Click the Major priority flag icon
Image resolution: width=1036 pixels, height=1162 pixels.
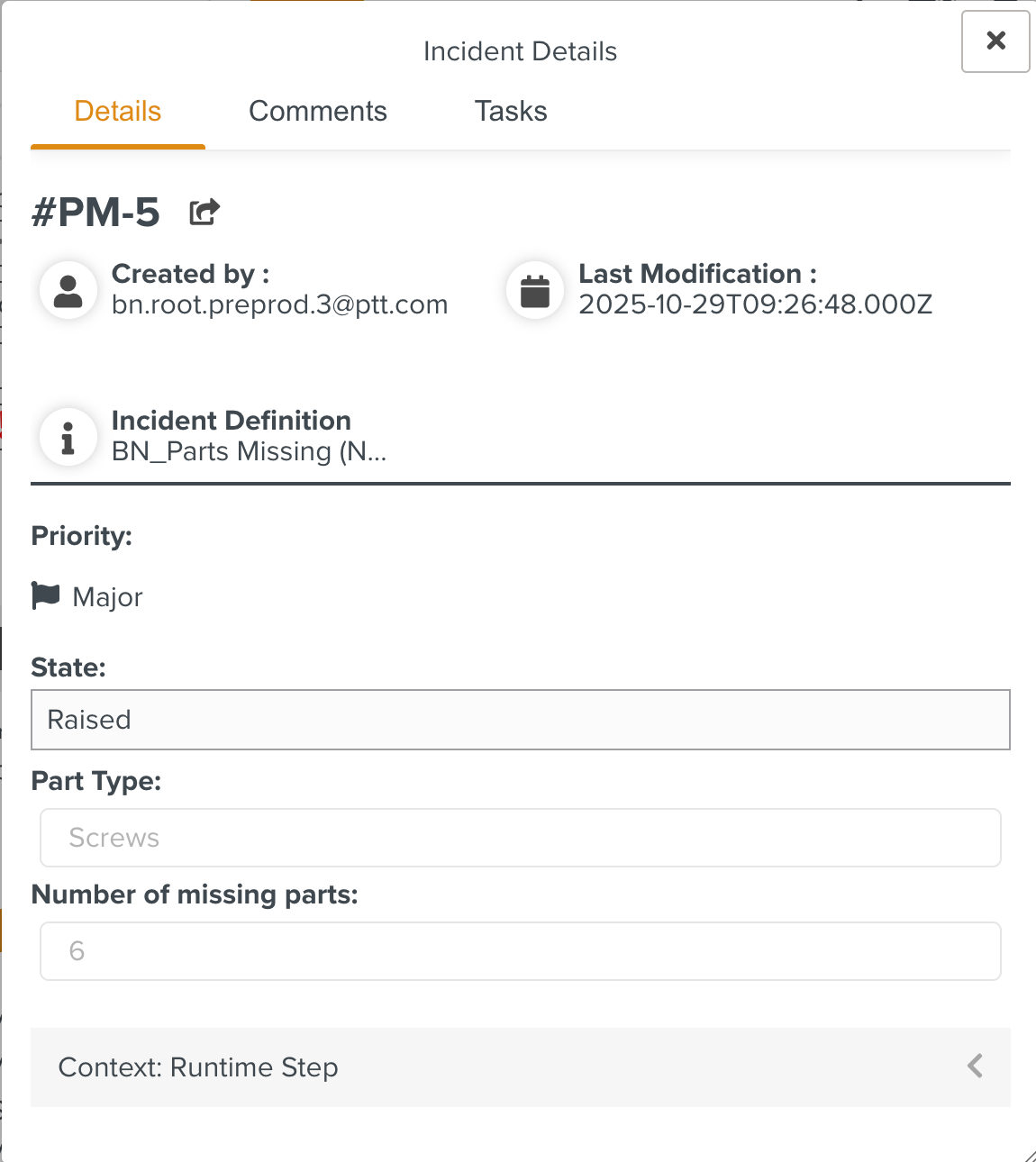click(x=45, y=595)
